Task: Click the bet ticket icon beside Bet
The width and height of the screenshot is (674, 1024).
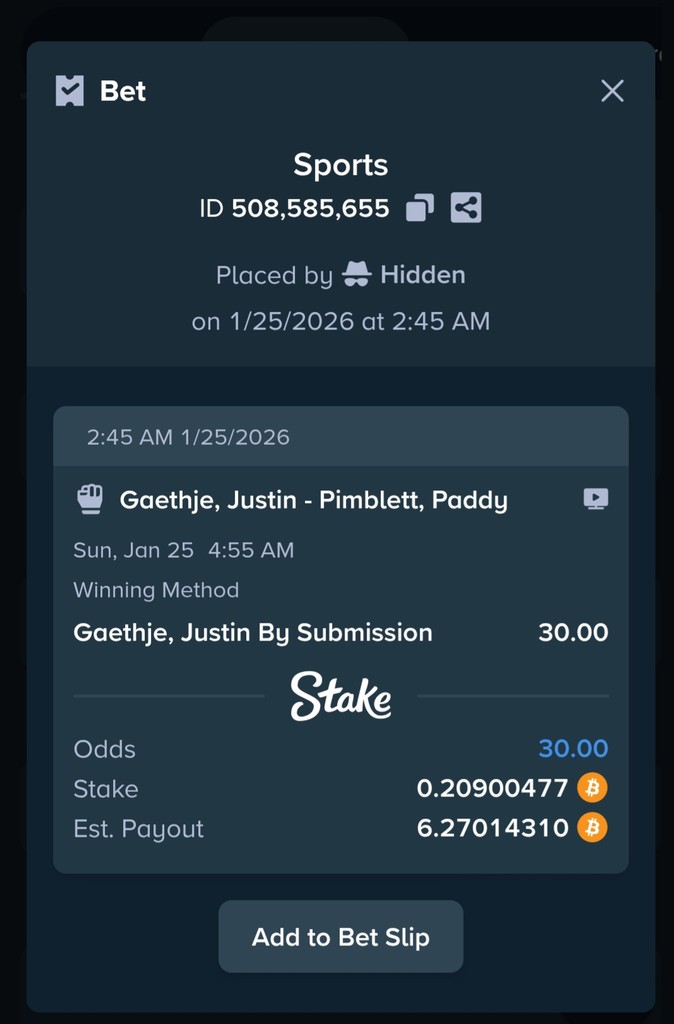Action: click(69, 91)
